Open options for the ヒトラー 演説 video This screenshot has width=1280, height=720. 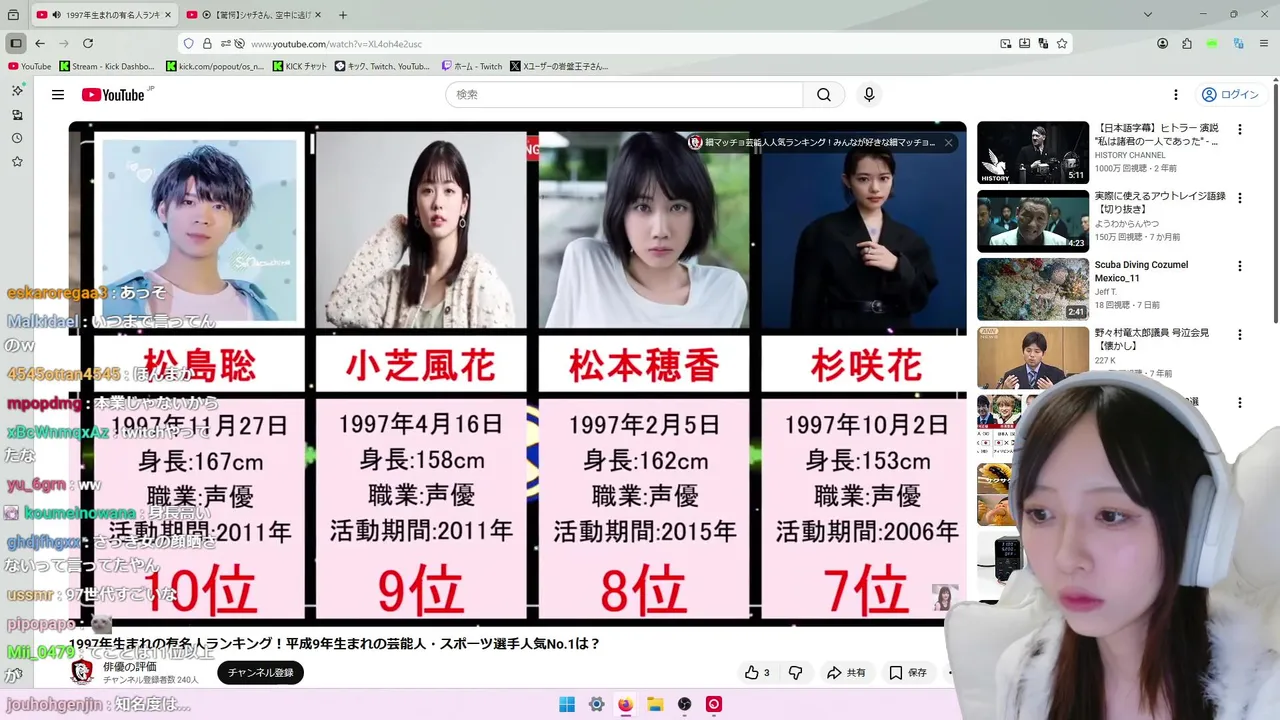[x=1240, y=129]
